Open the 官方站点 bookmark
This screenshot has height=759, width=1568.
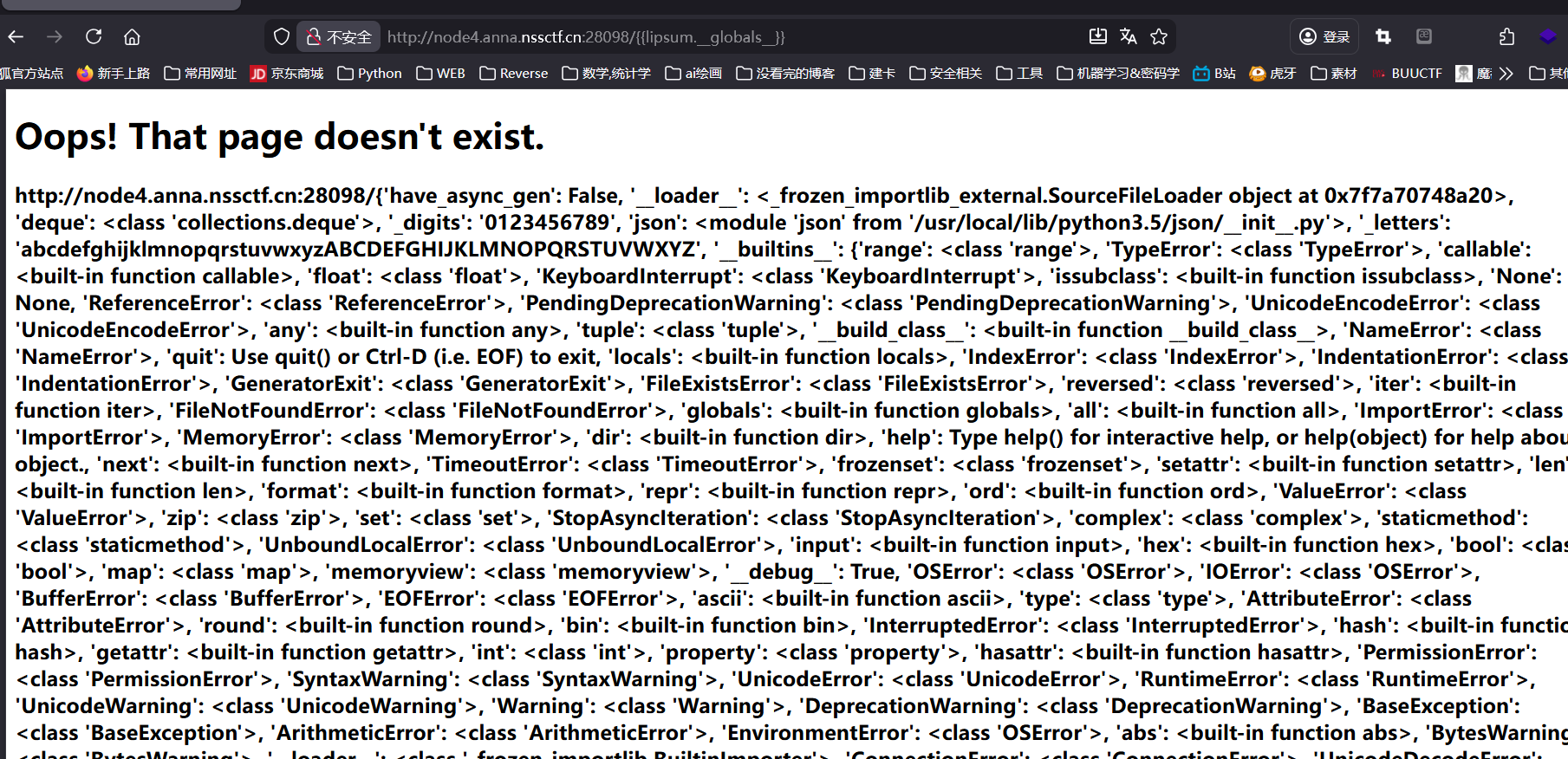coord(31,74)
